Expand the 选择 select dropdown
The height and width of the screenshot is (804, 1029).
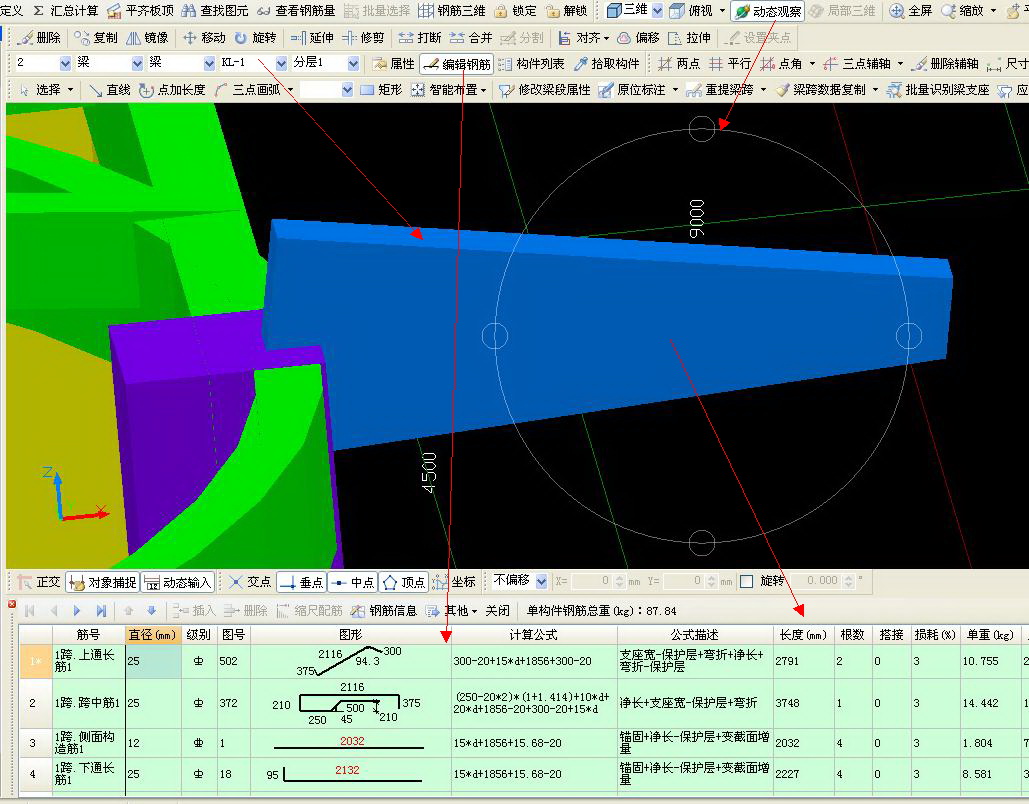[70, 90]
